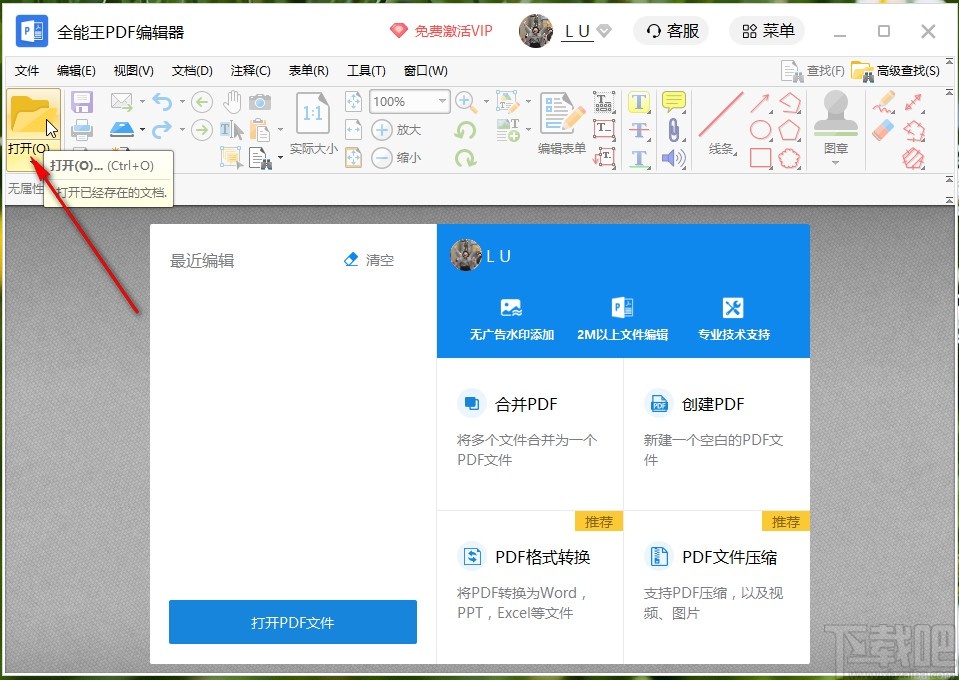This screenshot has height=680, width=959.
Task: Select the Oval shape tool
Action: point(760,130)
